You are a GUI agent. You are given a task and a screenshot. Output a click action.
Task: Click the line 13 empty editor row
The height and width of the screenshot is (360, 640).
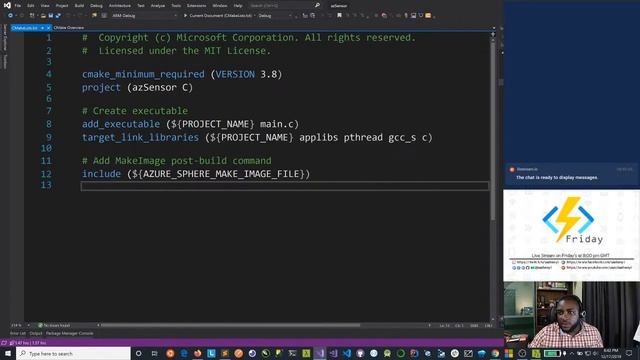coord(285,186)
